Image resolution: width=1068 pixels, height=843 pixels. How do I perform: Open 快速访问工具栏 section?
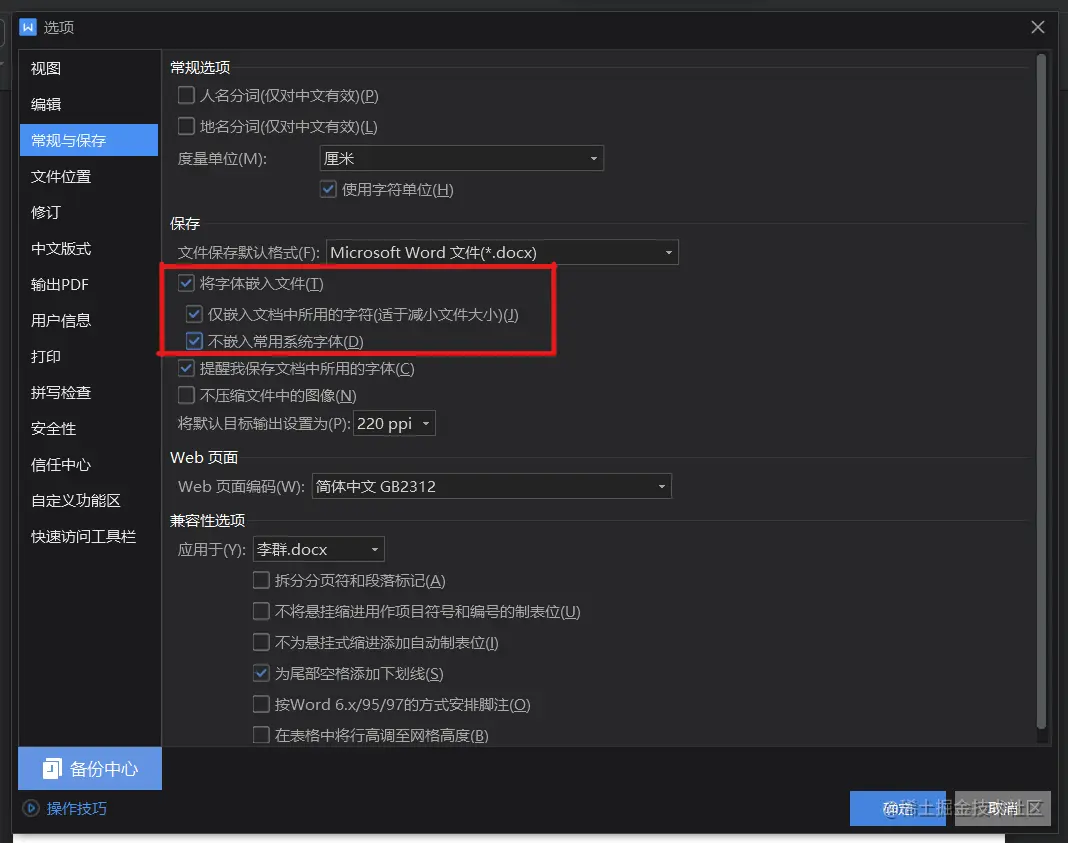[x=89, y=537]
